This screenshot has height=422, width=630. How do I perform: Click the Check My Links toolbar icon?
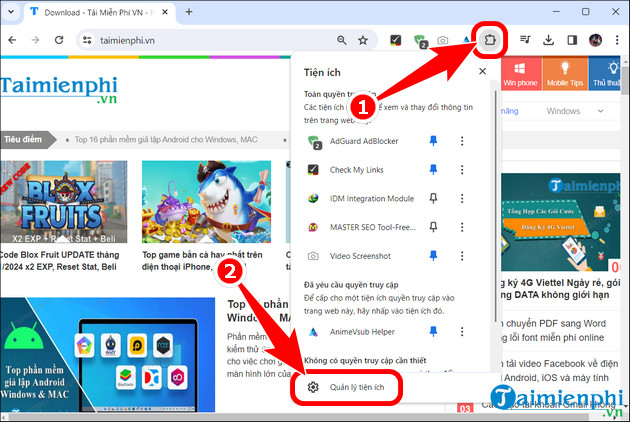click(x=395, y=40)
